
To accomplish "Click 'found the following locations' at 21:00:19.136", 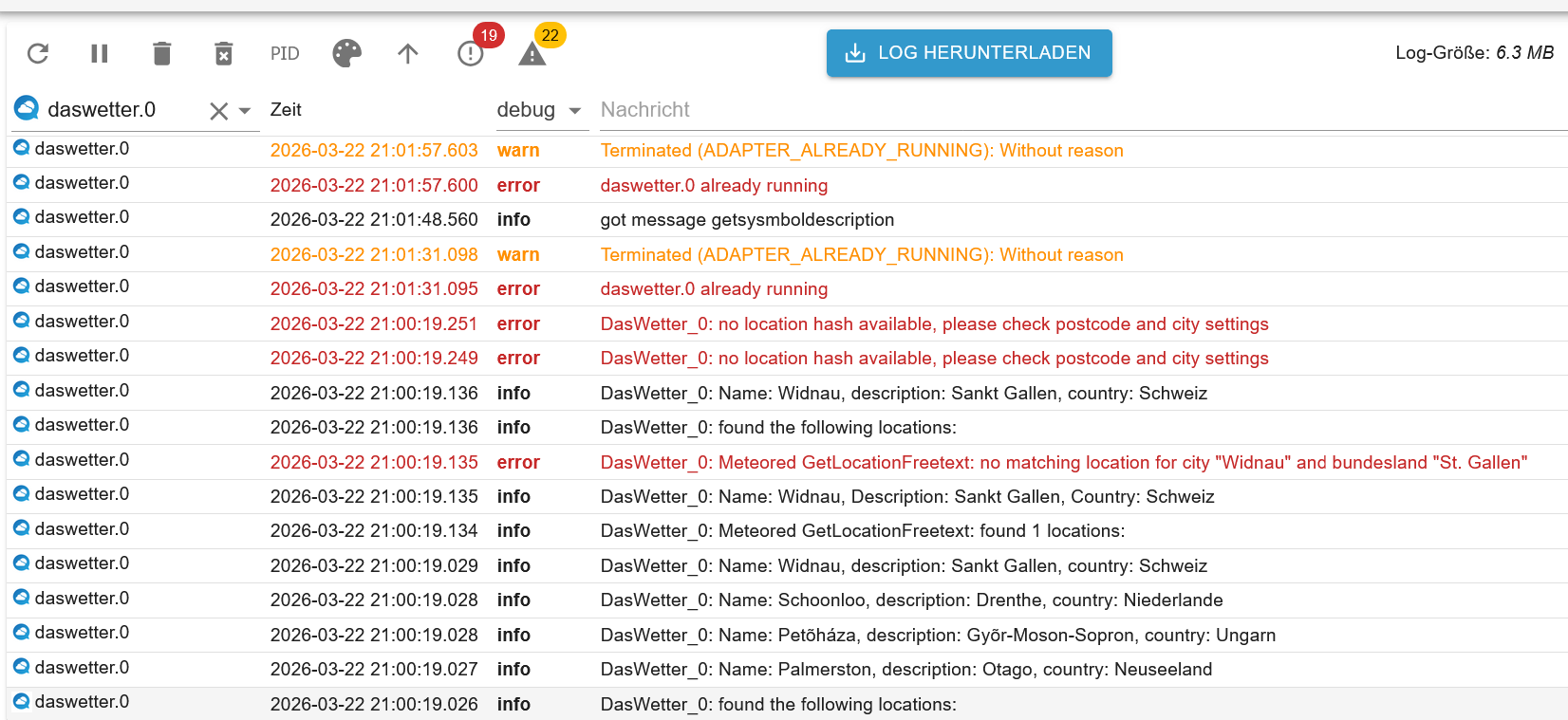I will (778, 428).
